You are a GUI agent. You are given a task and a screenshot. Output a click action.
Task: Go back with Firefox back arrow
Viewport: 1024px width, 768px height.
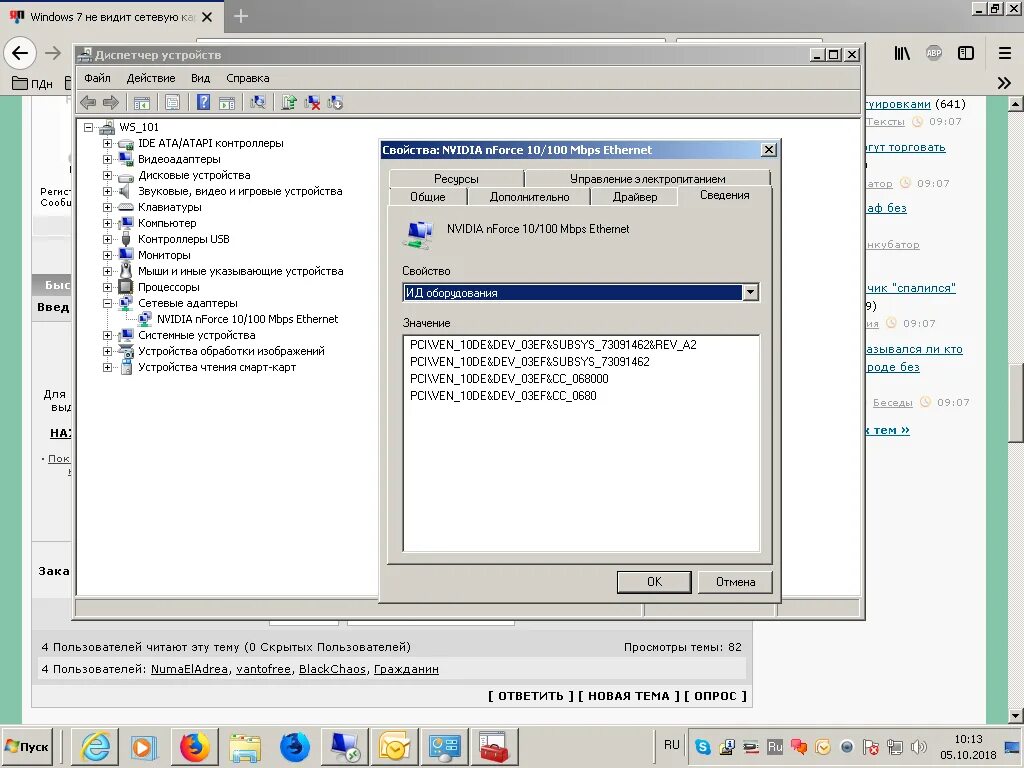pos(20,52)
